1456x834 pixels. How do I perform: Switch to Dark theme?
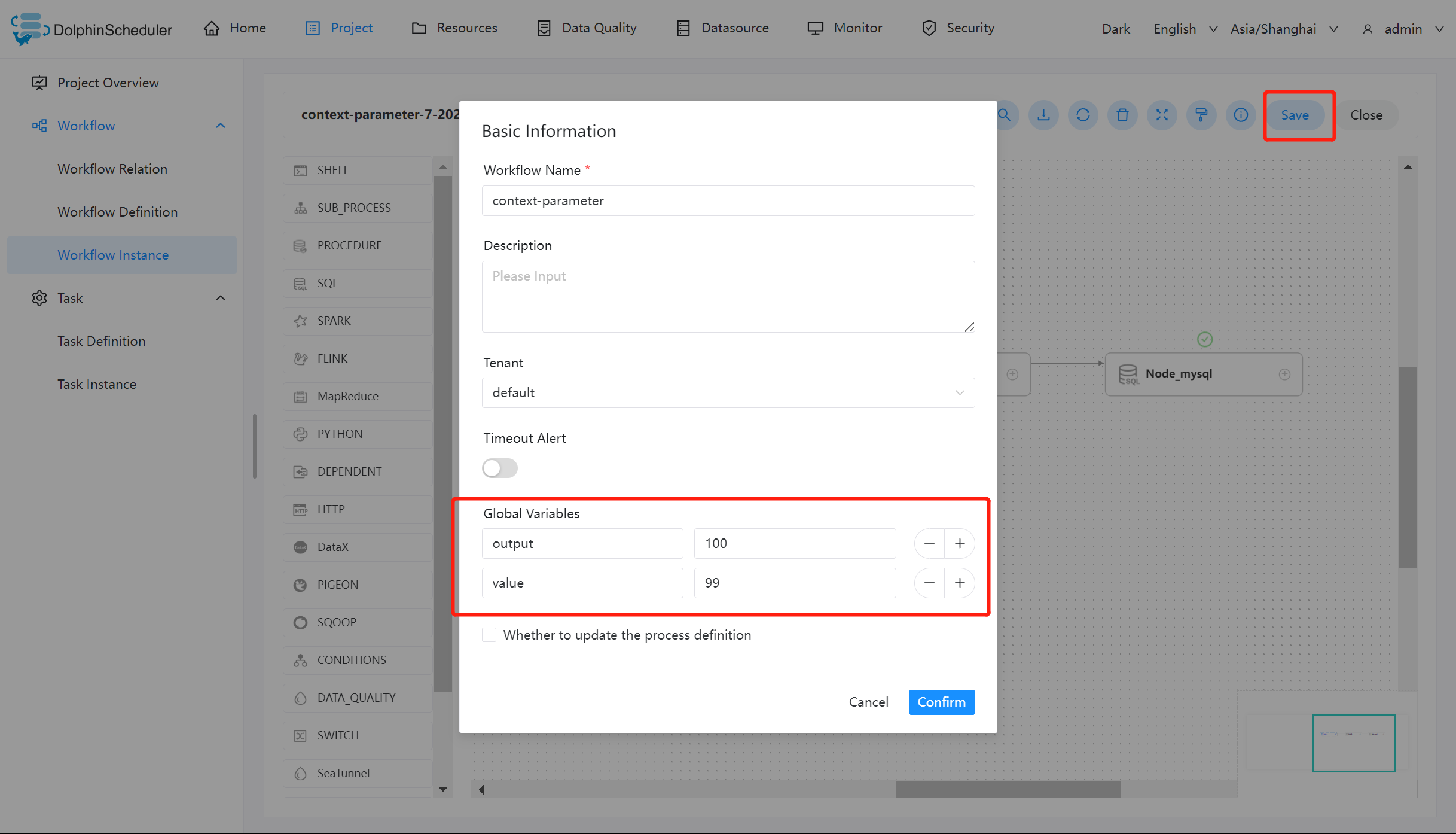tap(1116, 29)
